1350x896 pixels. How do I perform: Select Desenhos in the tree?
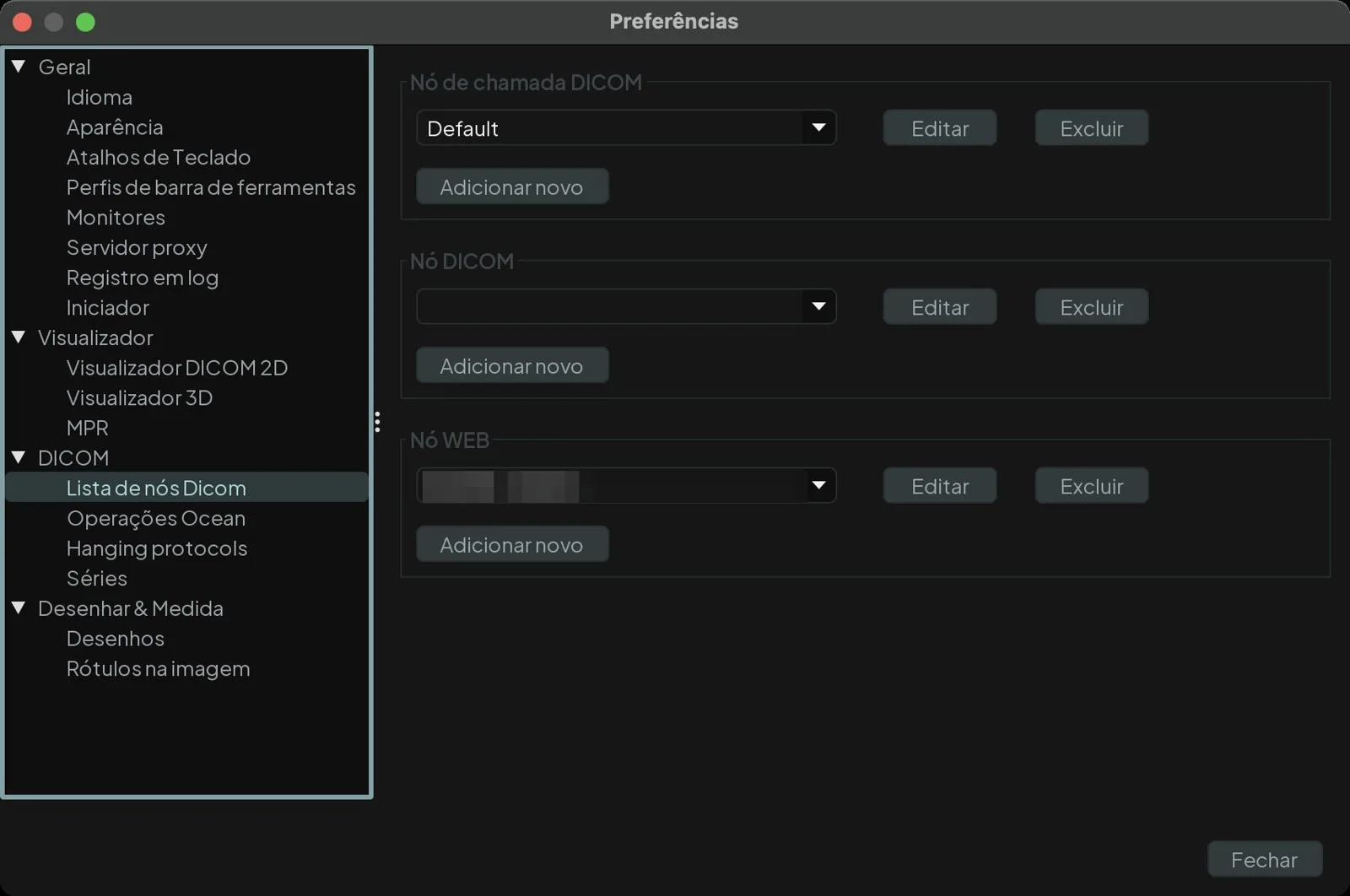tap(116, 639)
